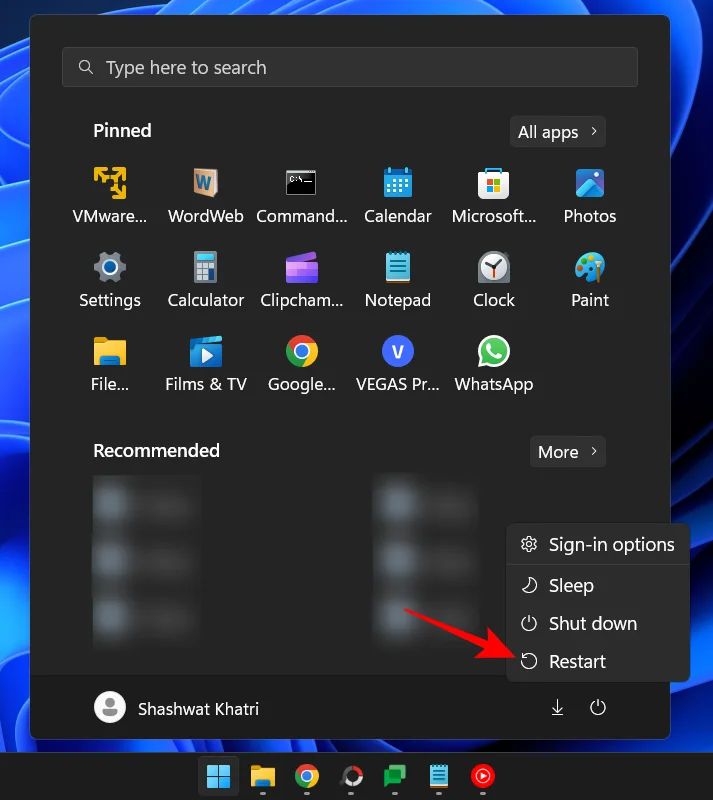Expand All apps list

(x=558, y=132)
